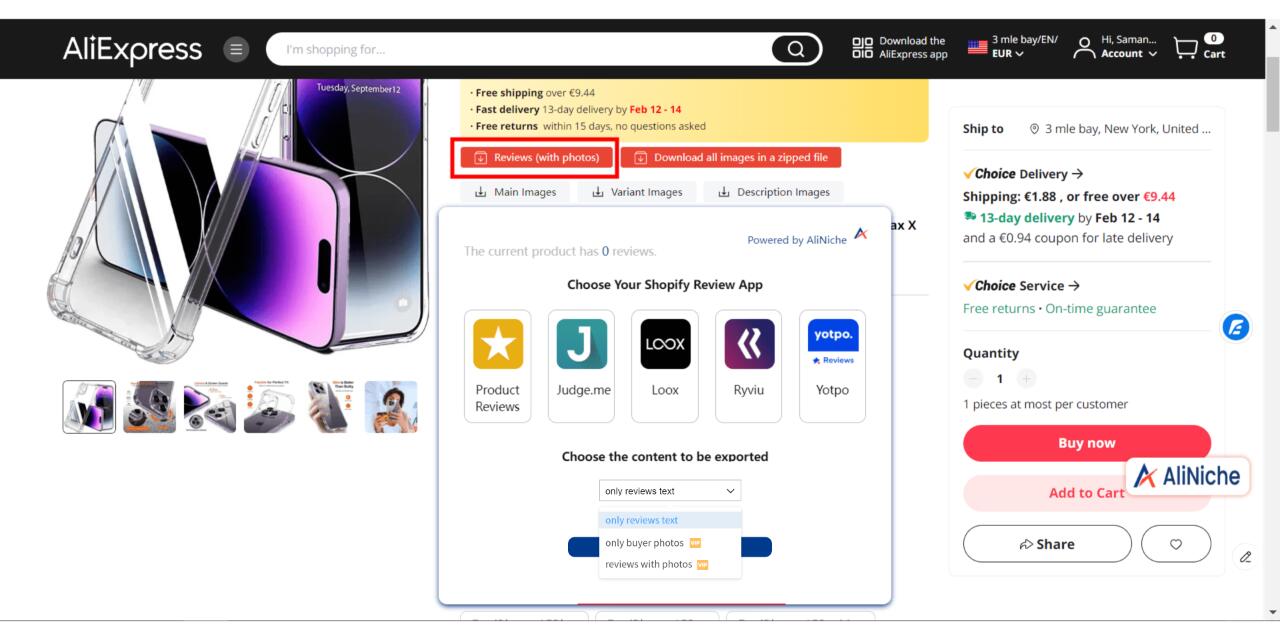Click Reviews (with photos) button

tap(536, 158)
